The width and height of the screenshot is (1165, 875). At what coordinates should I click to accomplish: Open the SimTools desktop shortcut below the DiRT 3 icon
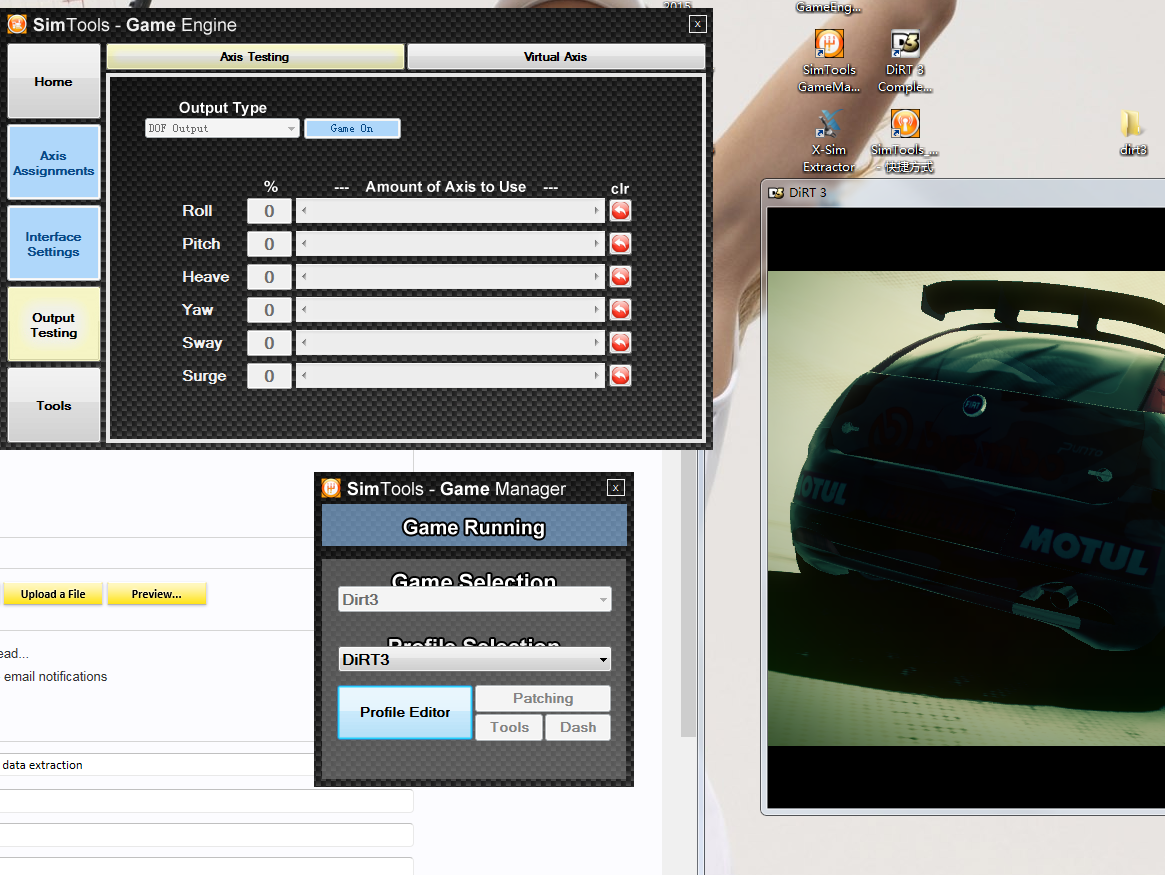(x=905, y=142)
